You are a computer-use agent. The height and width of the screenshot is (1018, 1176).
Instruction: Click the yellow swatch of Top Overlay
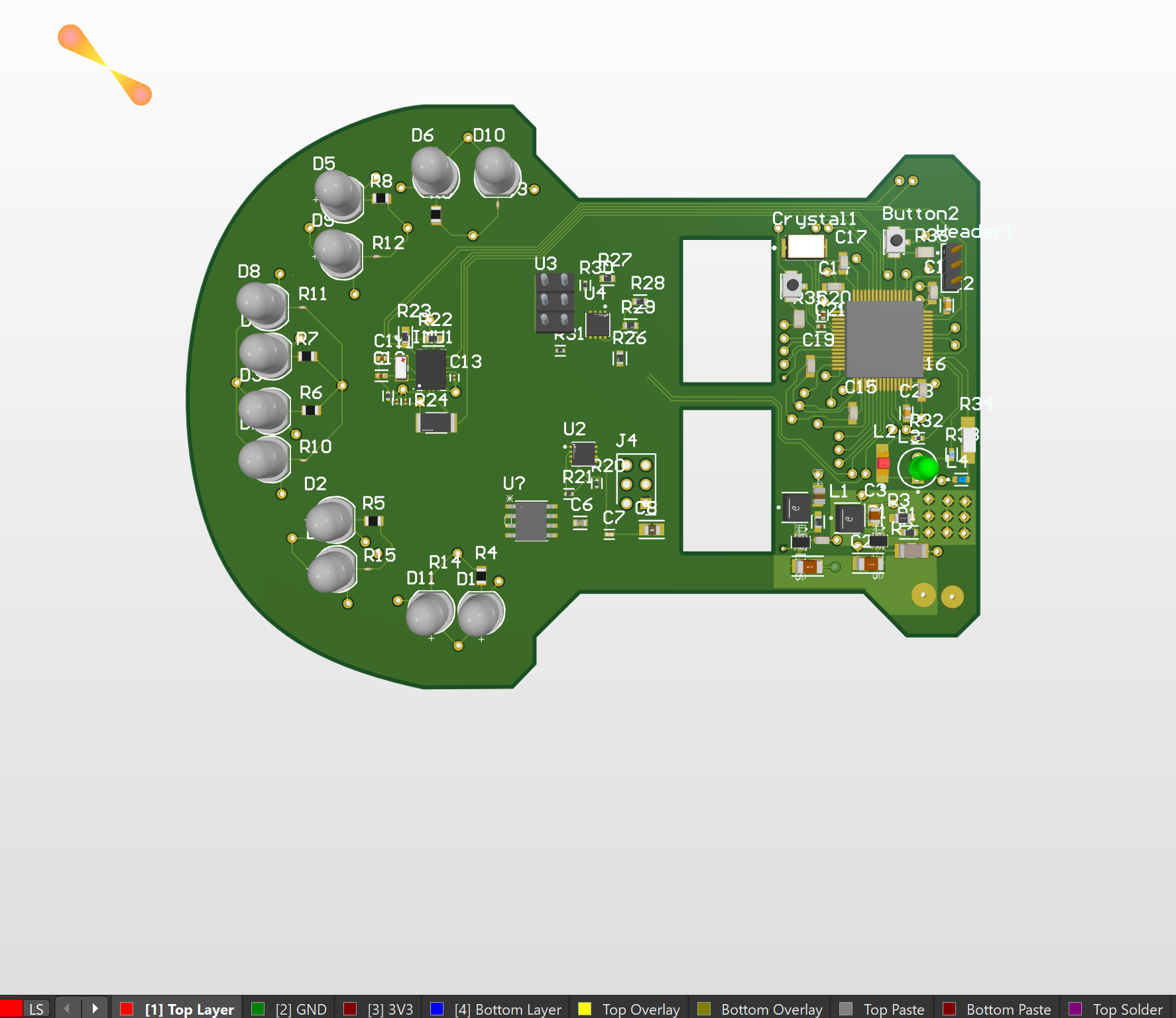point(585,1009)
